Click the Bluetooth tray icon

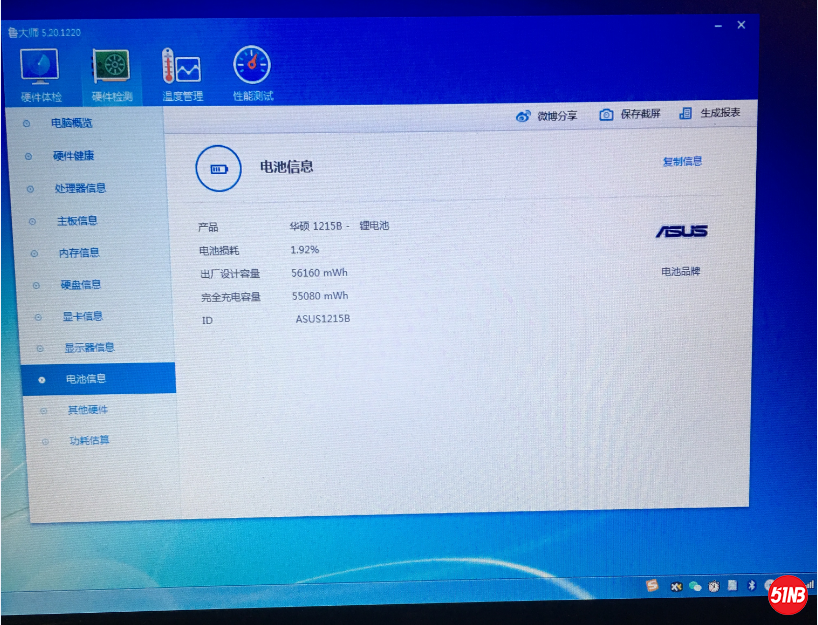pyautogui.click(x=751, y=585)
